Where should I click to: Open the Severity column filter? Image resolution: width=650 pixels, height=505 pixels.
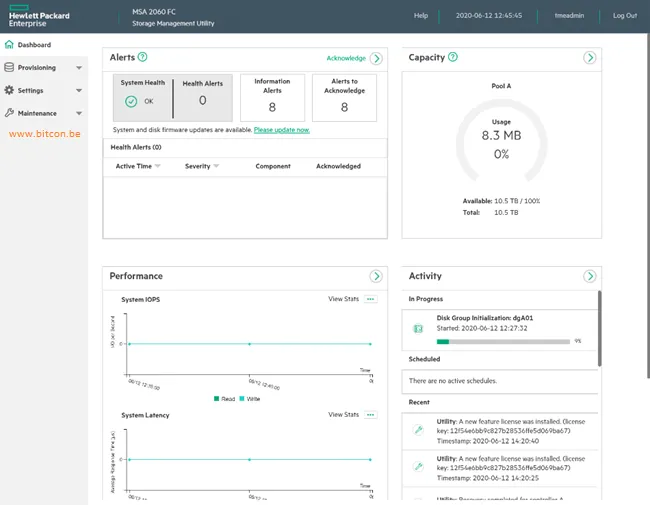(216, 166)
